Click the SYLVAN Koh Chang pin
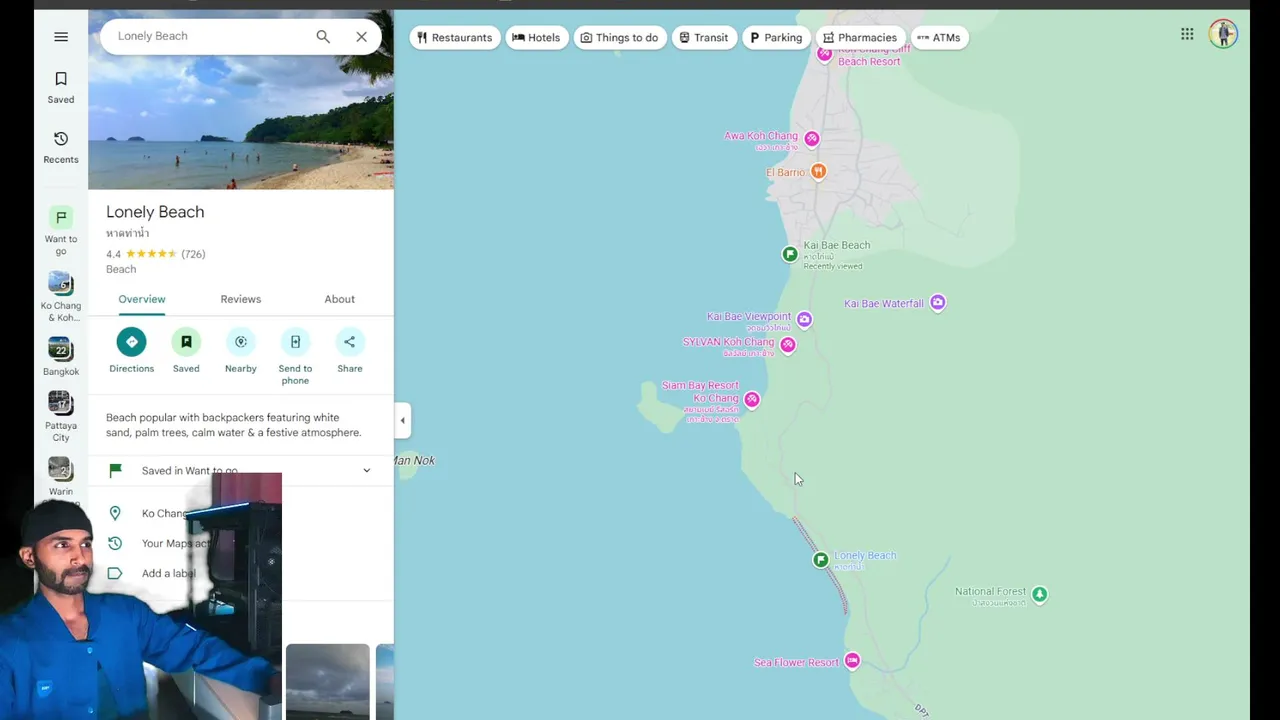 (x=788, y=345)
